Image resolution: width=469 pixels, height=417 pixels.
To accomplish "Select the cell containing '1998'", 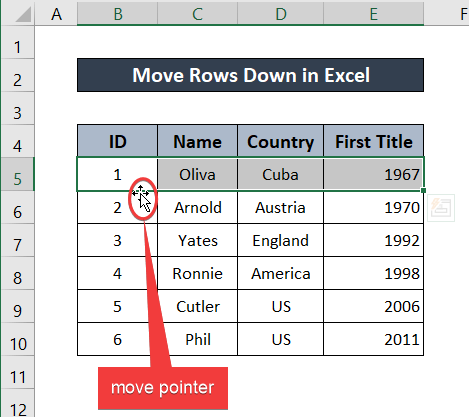I will tap(374, 273).
